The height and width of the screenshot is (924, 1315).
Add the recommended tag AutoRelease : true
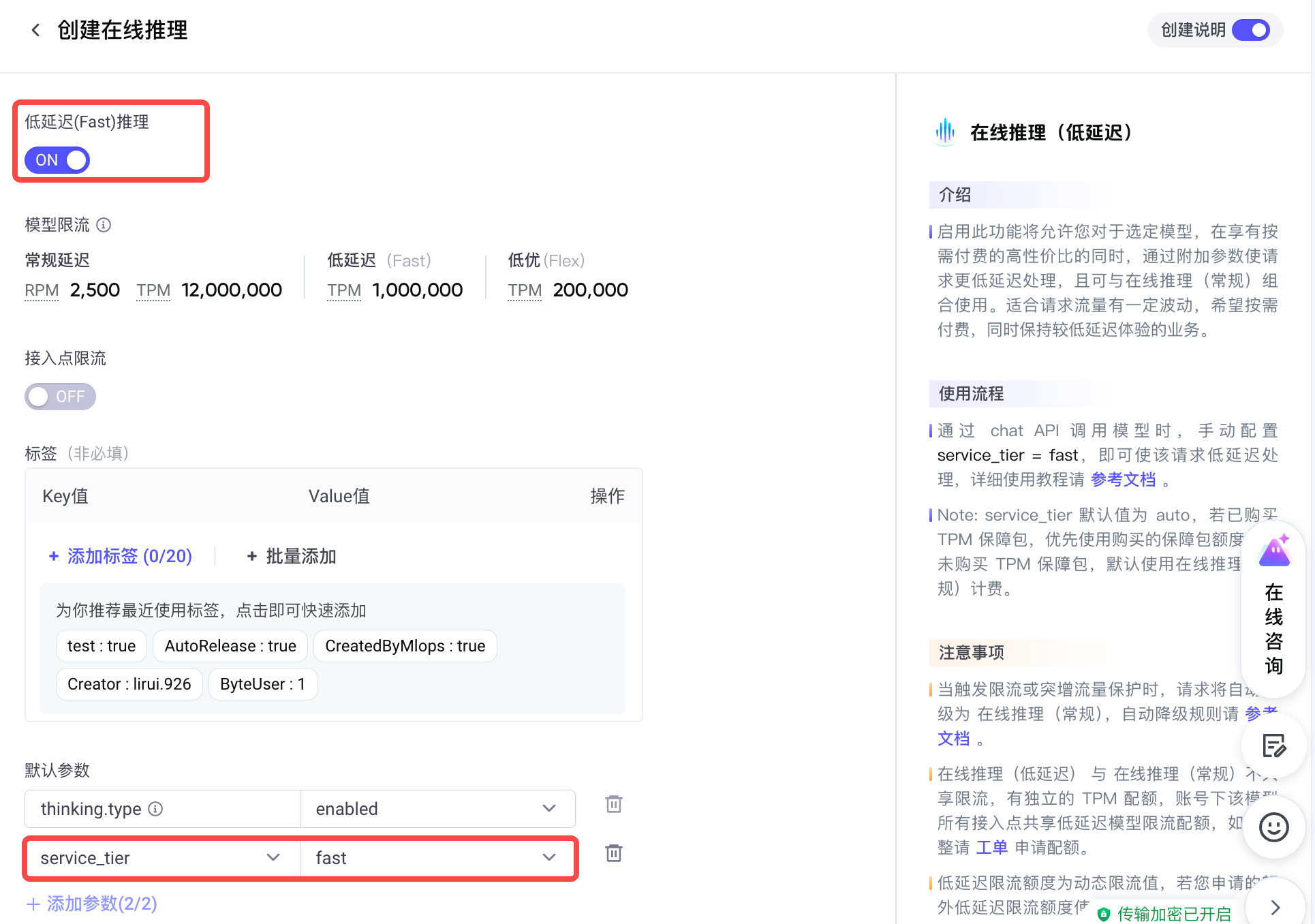click(x=230, y=646)
